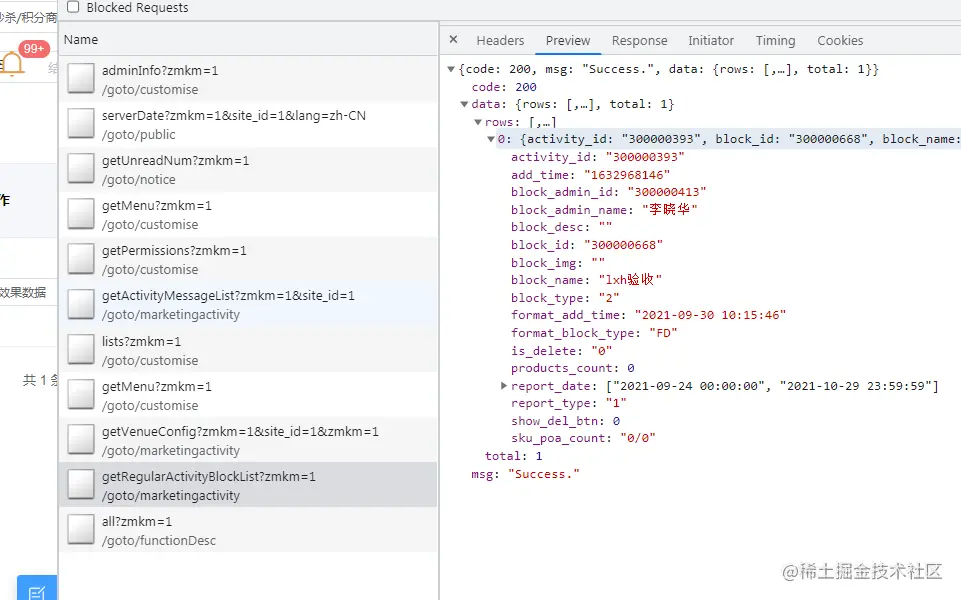Select the getPermissions?zmkm=1 request
This screenshot has height=600, width=961.
[x=248, y=259]
